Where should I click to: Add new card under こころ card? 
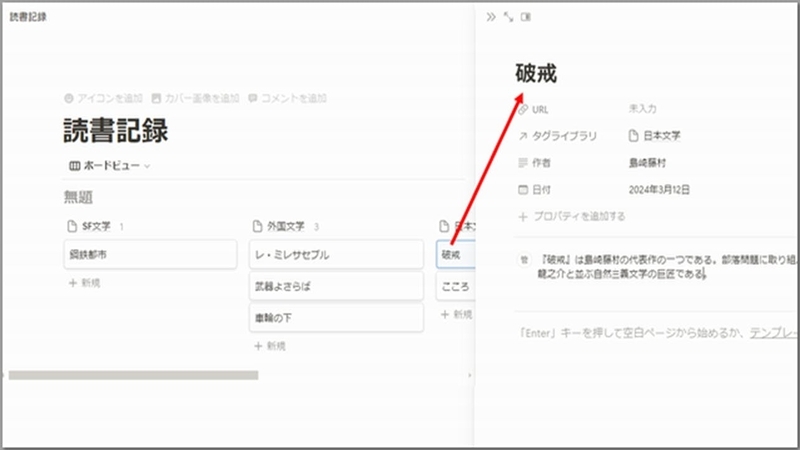point(457,314)
